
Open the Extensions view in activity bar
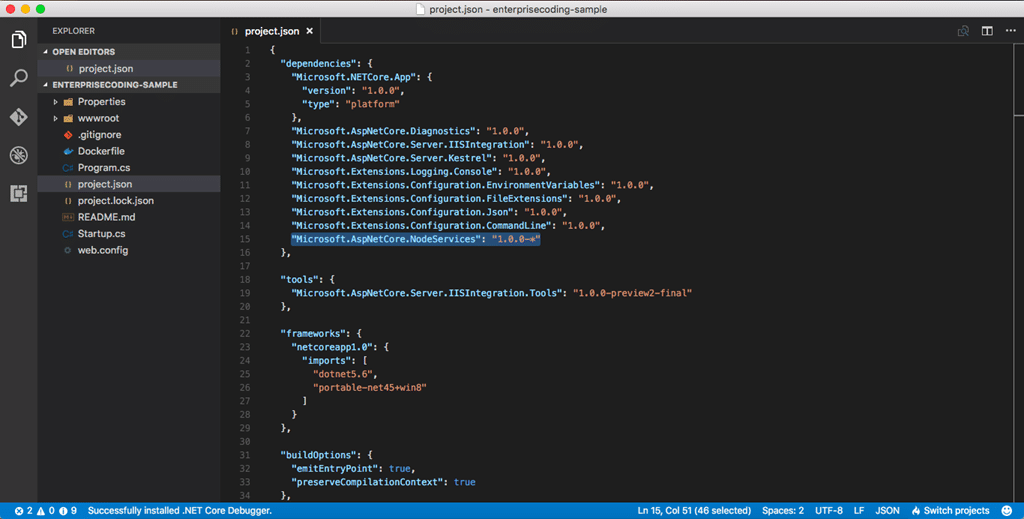click(x=18, y=193)
